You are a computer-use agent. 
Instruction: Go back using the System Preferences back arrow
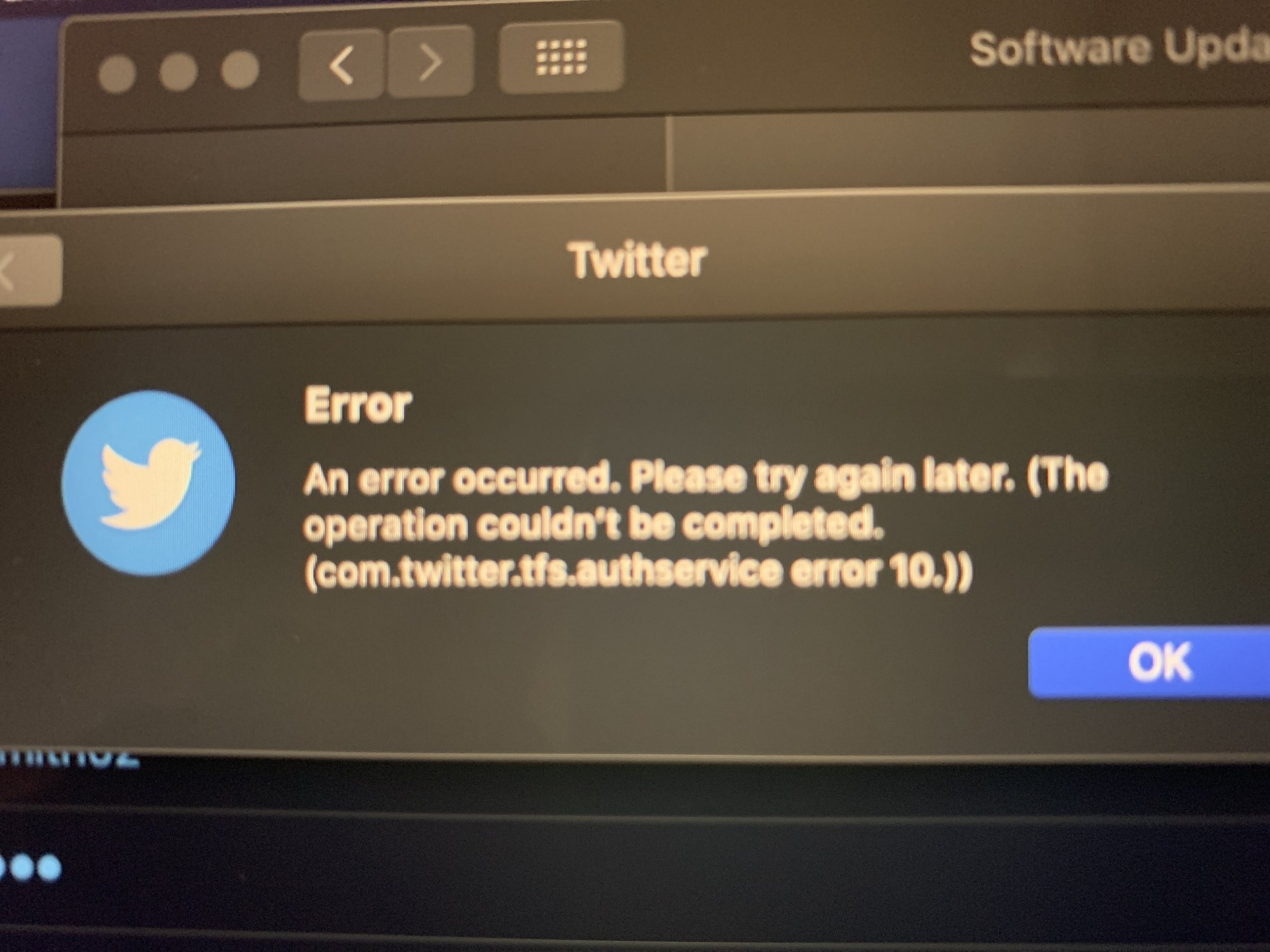pyautogui.click(x=342, y=64)
